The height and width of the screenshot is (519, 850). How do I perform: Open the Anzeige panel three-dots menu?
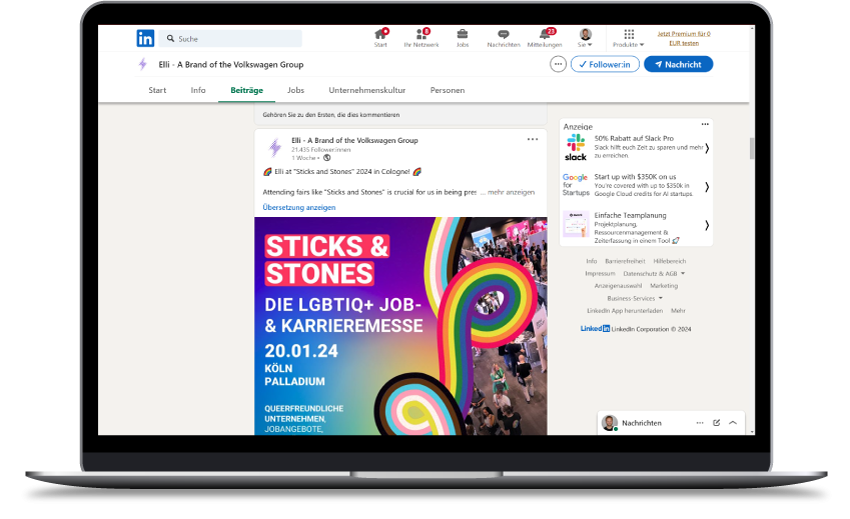705,124
